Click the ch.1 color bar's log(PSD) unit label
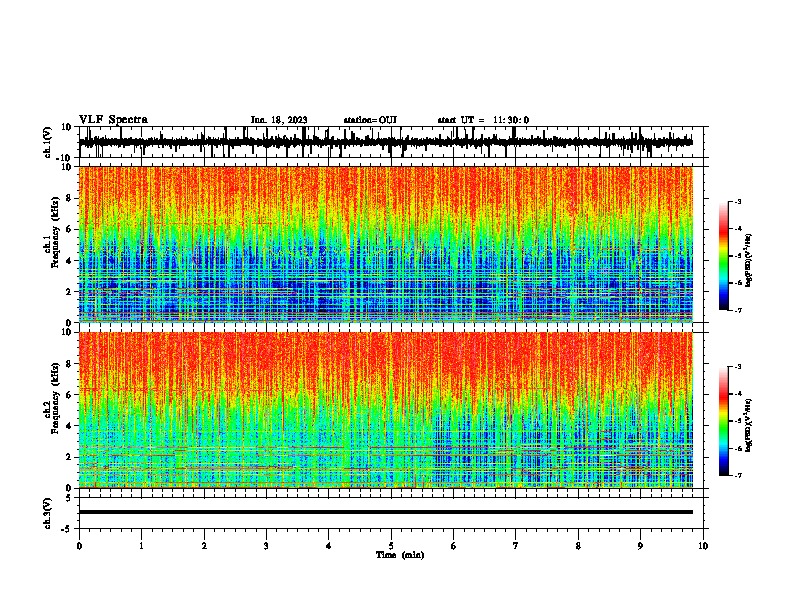792x612 pixels. (749, 260)
